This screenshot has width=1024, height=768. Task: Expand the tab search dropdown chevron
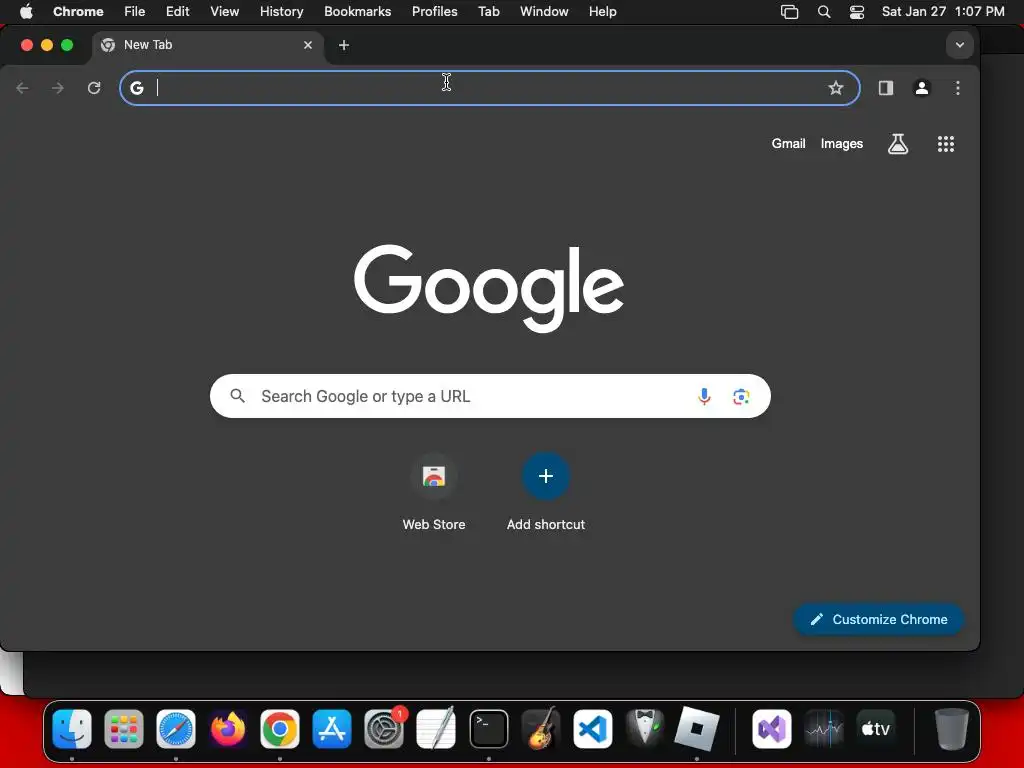tap(959, 45)
